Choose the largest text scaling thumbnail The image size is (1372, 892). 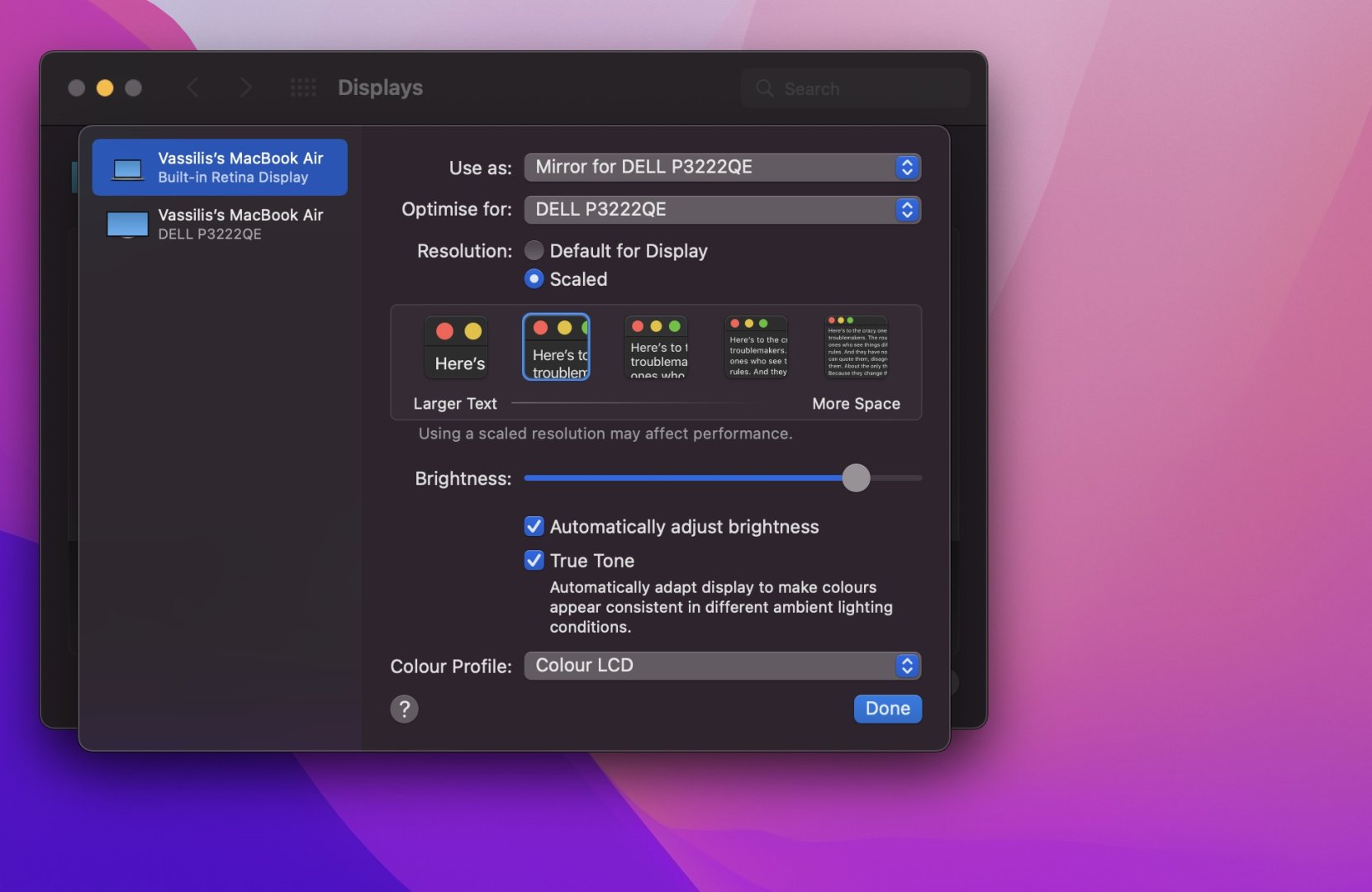(x=456, y=348)
